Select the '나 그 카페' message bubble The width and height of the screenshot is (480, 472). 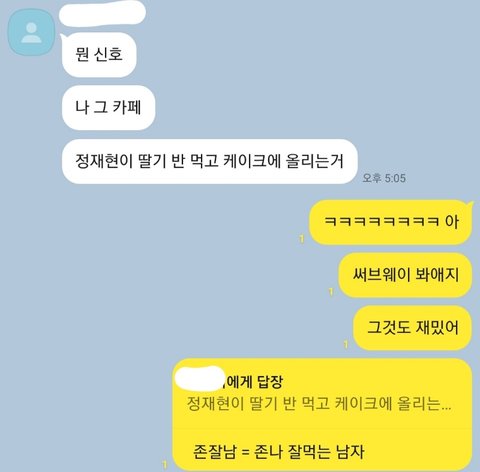click(x=108, y=108)
